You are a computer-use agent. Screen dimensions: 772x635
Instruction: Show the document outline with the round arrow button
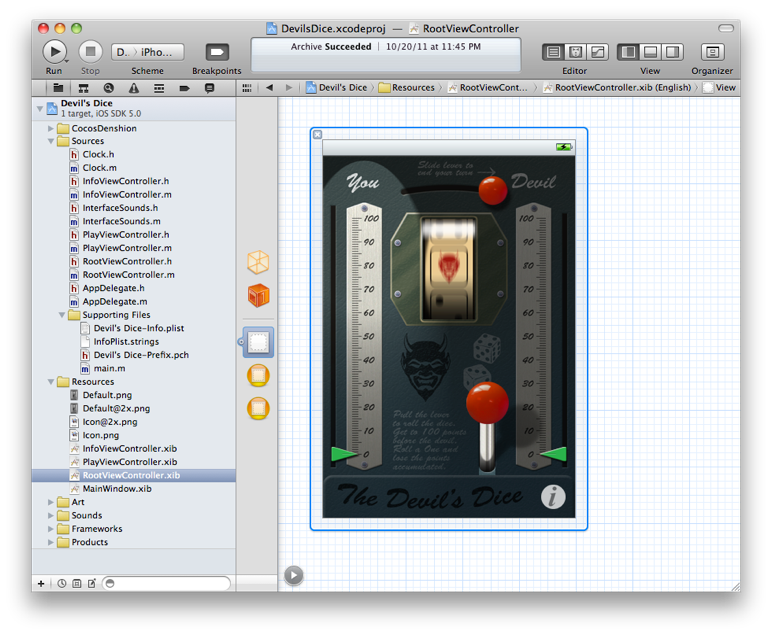293,574
